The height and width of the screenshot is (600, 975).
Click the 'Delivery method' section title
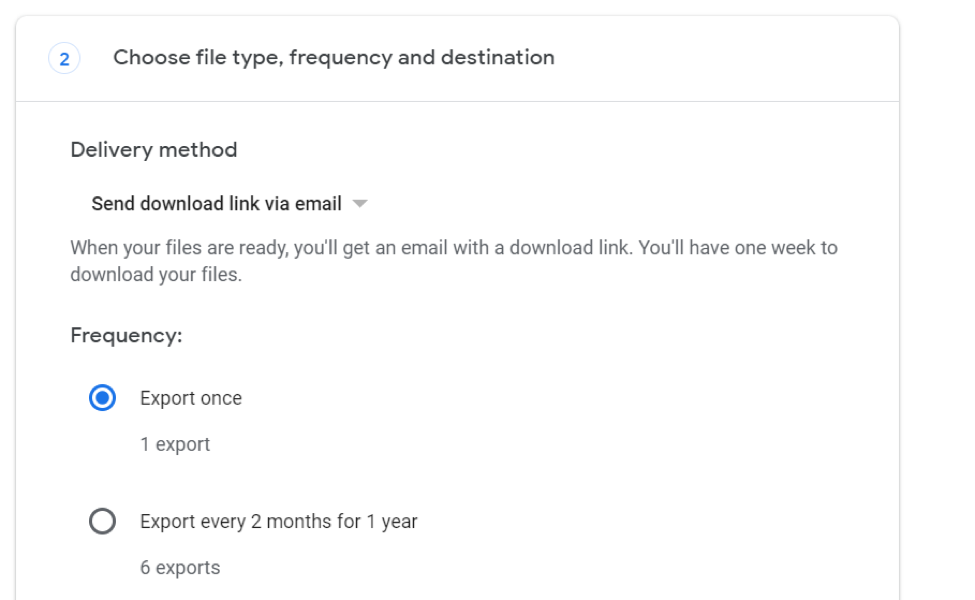(153, 150)
